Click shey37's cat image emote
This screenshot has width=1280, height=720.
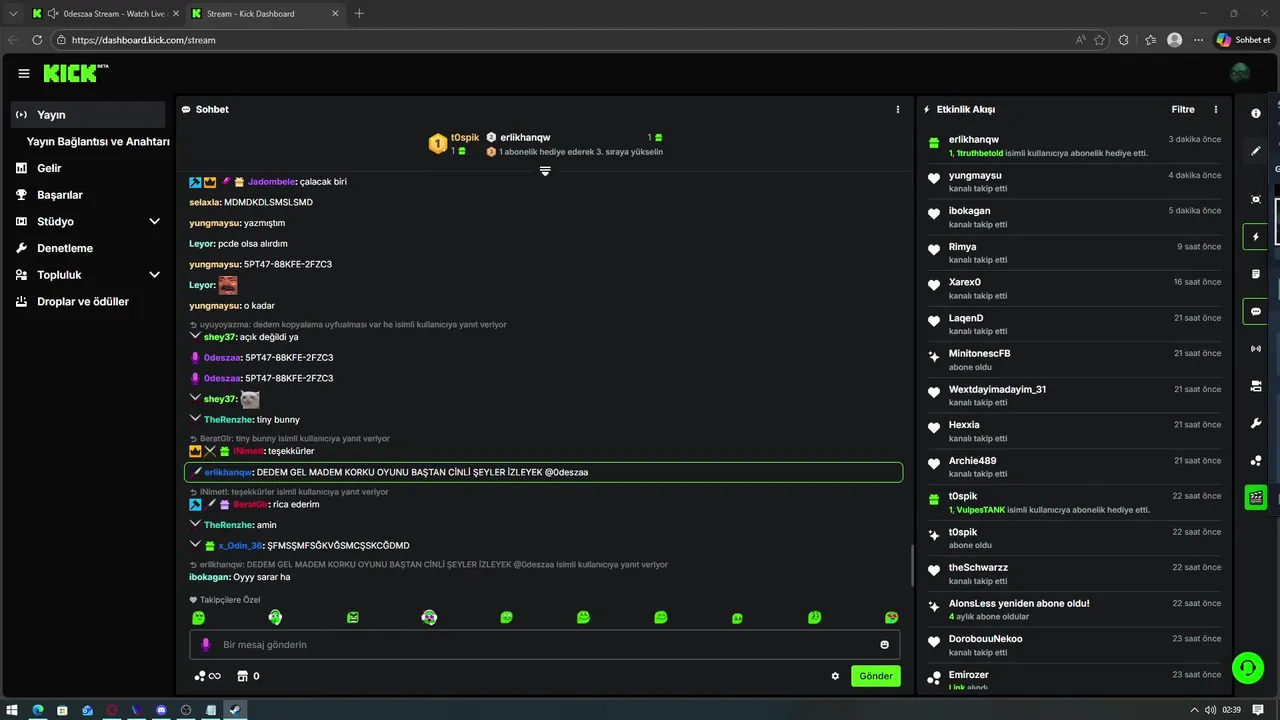250,399
